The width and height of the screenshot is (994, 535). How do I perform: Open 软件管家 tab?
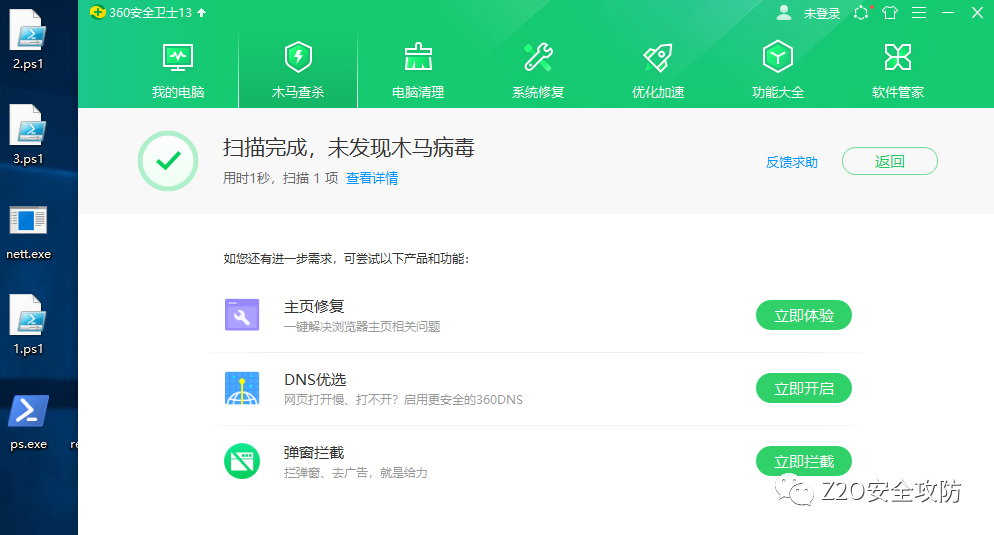[898, 70]
